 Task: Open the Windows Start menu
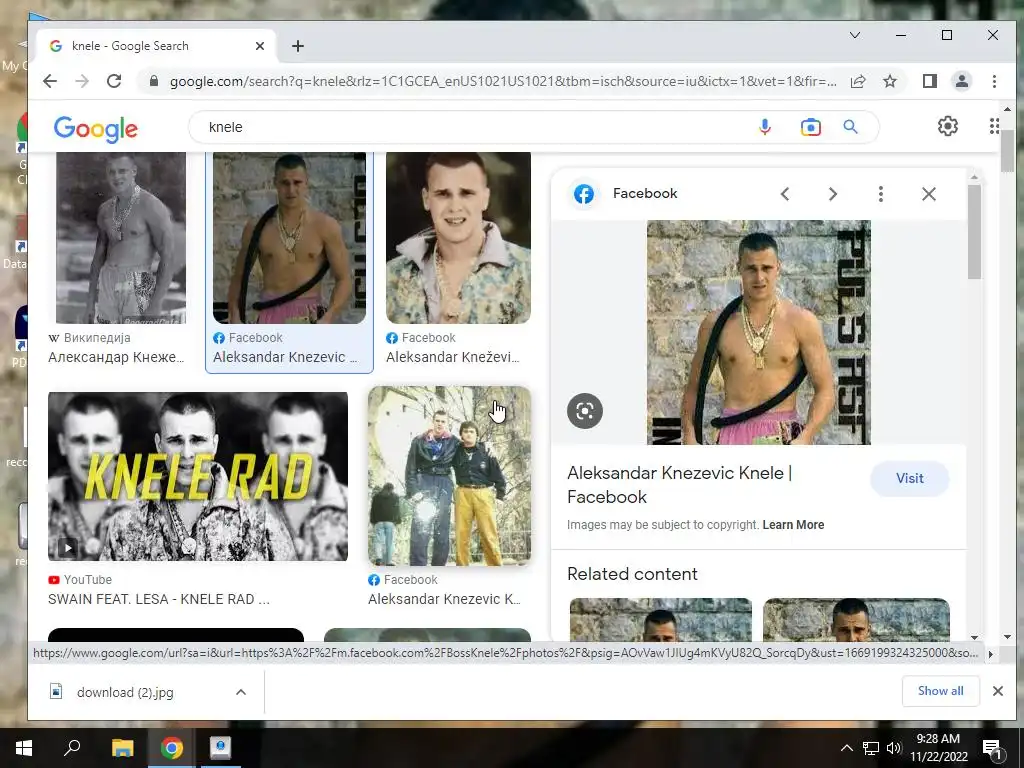[24, 748]
